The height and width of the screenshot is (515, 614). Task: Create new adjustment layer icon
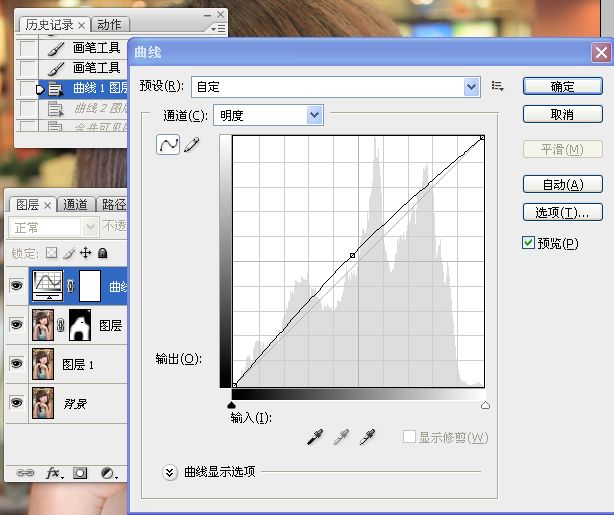[108, 473]
